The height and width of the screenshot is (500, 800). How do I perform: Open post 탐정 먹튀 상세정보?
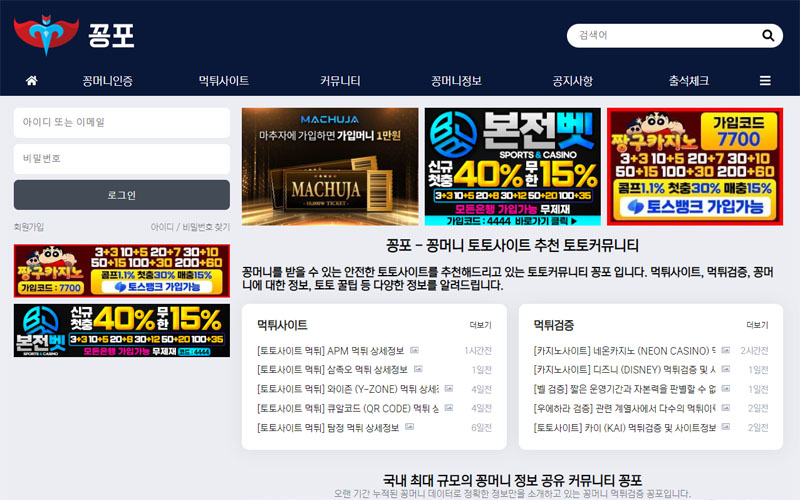[328, 428]
